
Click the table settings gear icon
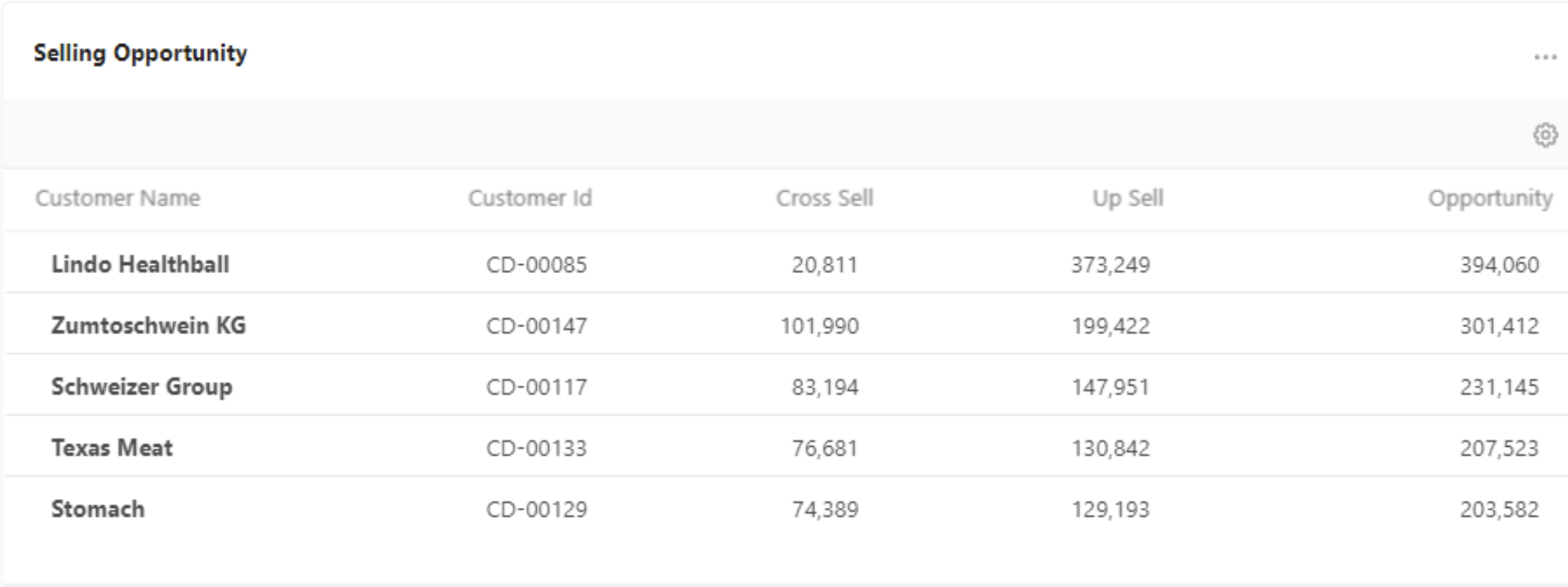click(x=1544, y=135)
